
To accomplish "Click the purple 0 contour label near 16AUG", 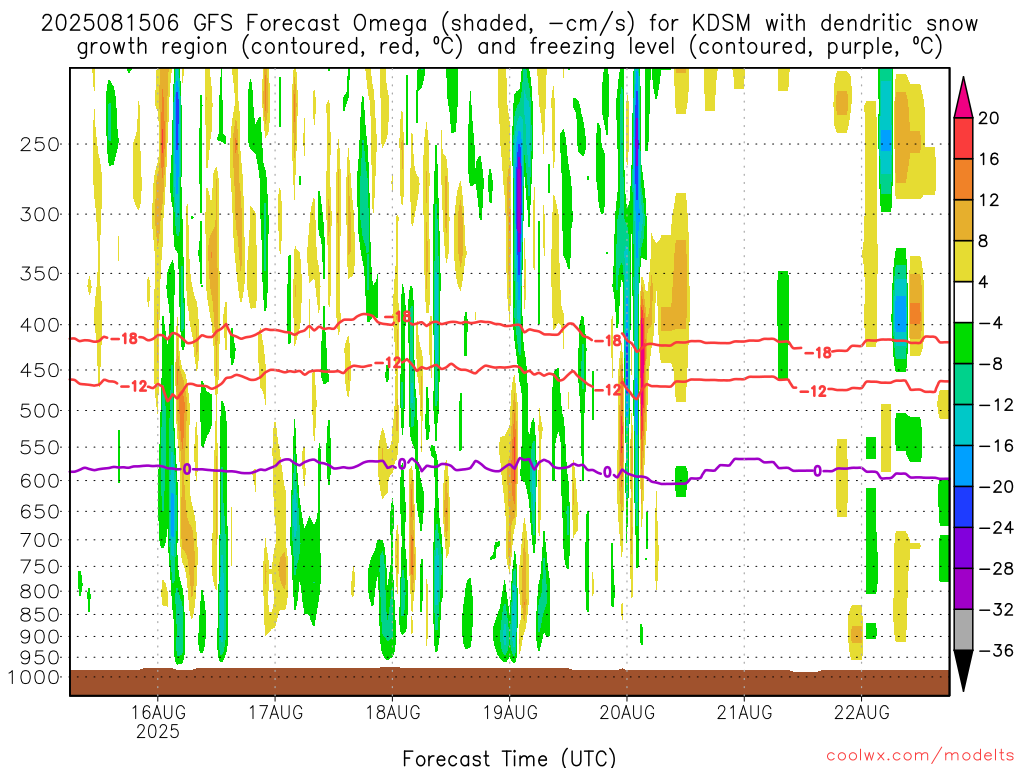I will coord(187,469).
